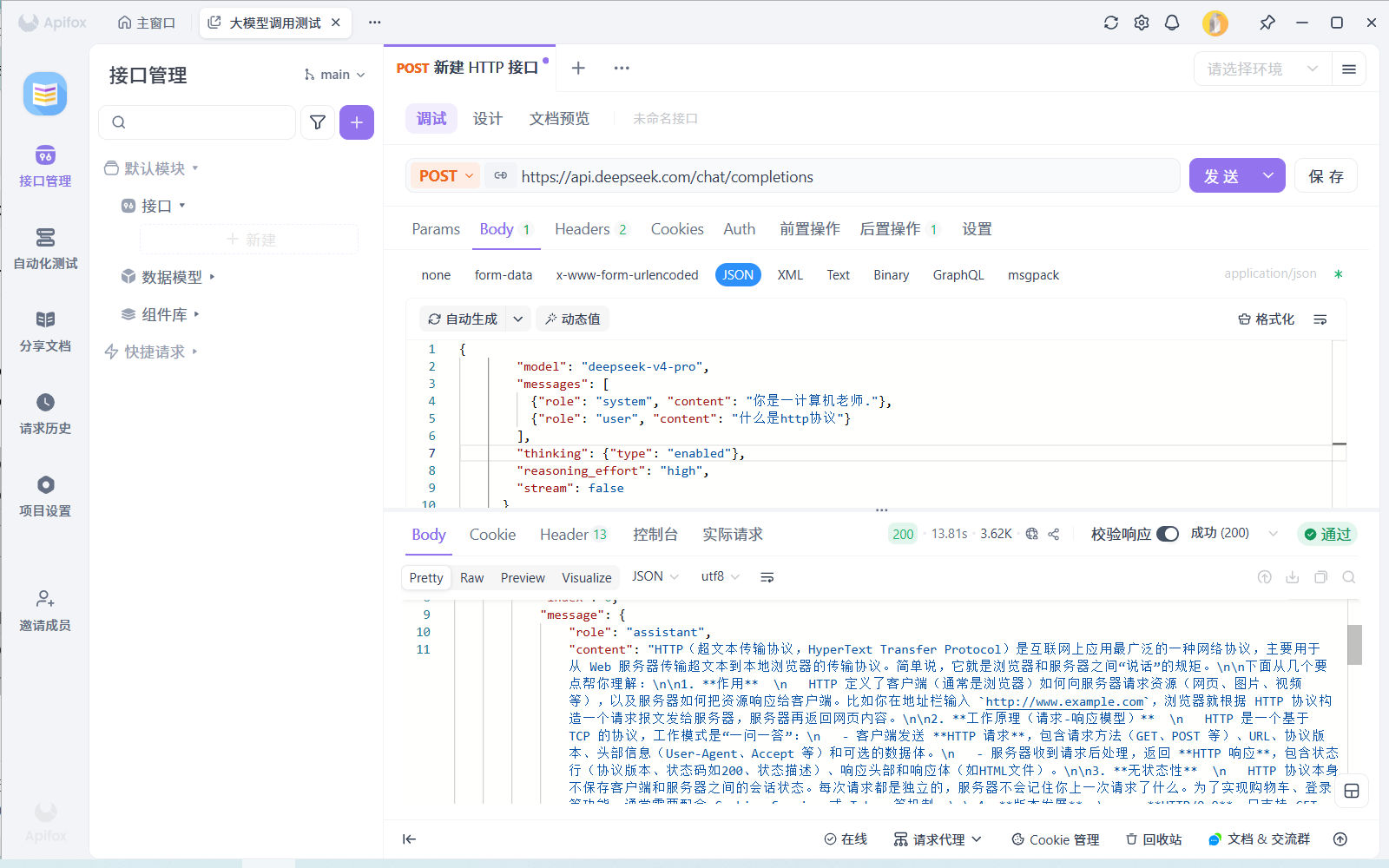The image size is (1389, 868).
Task: Click the 动态值 button
Action: point(573,319)
